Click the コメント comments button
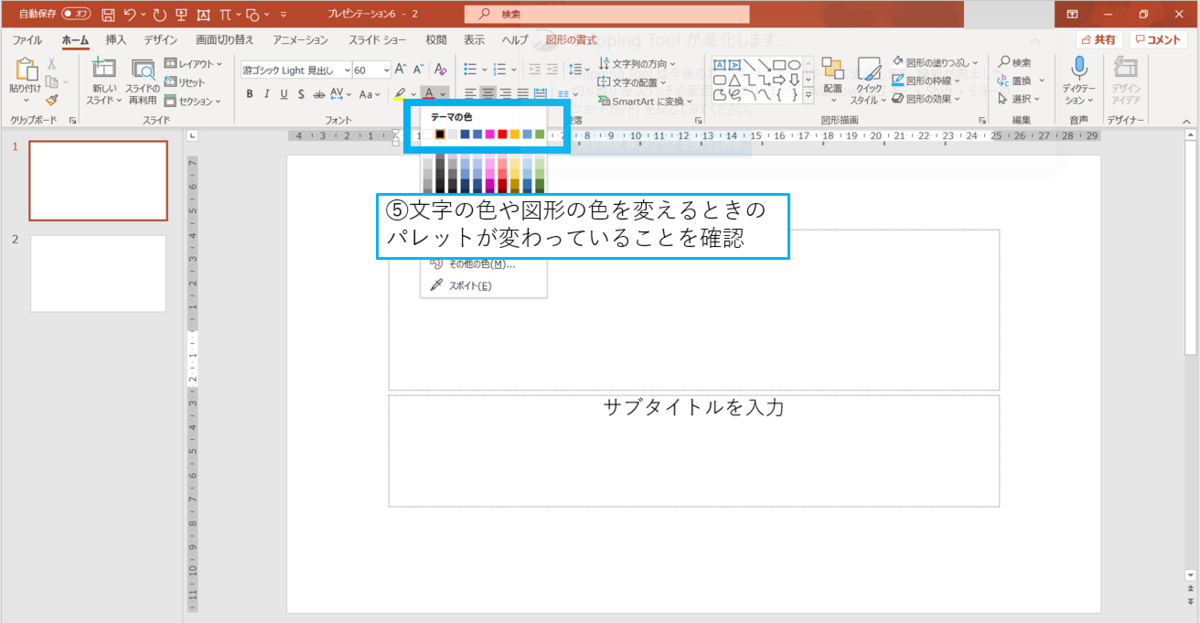 tap(1159, 40)
